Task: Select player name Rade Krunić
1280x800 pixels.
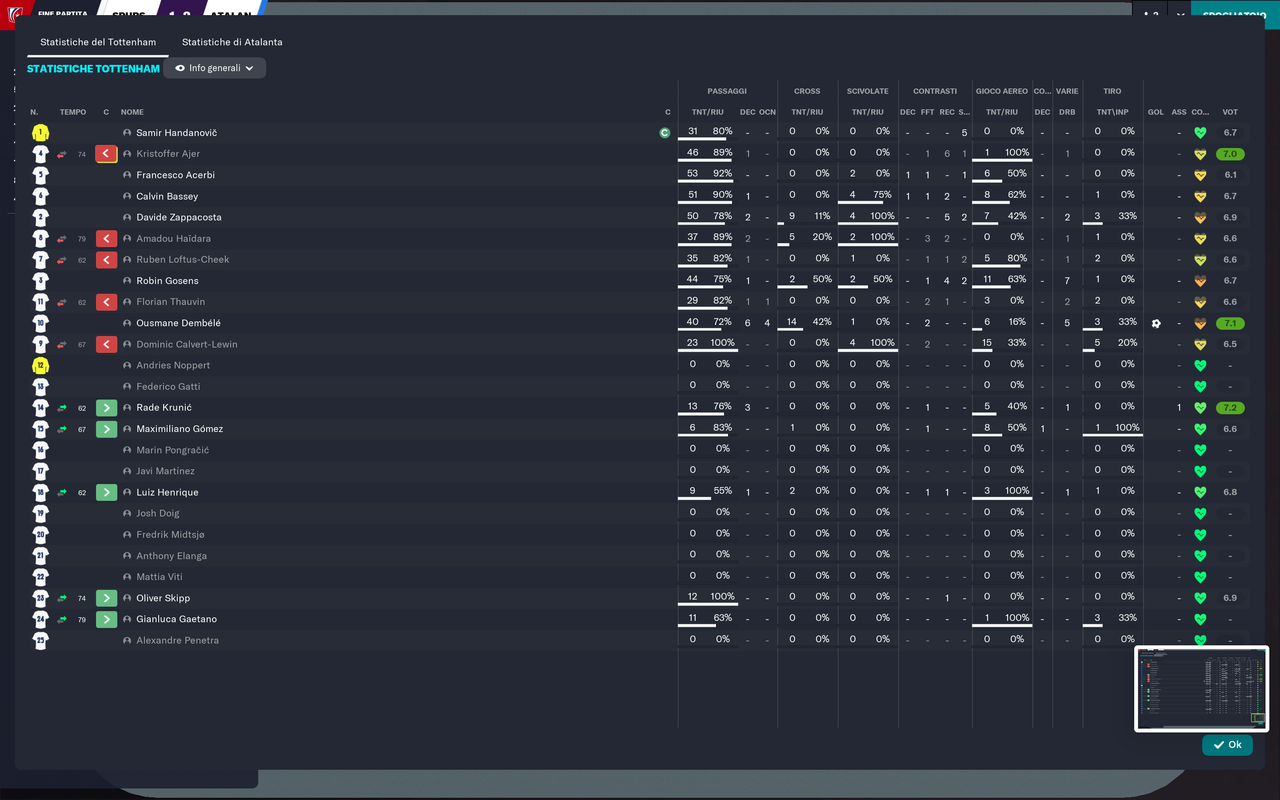Action: [164, 408]
